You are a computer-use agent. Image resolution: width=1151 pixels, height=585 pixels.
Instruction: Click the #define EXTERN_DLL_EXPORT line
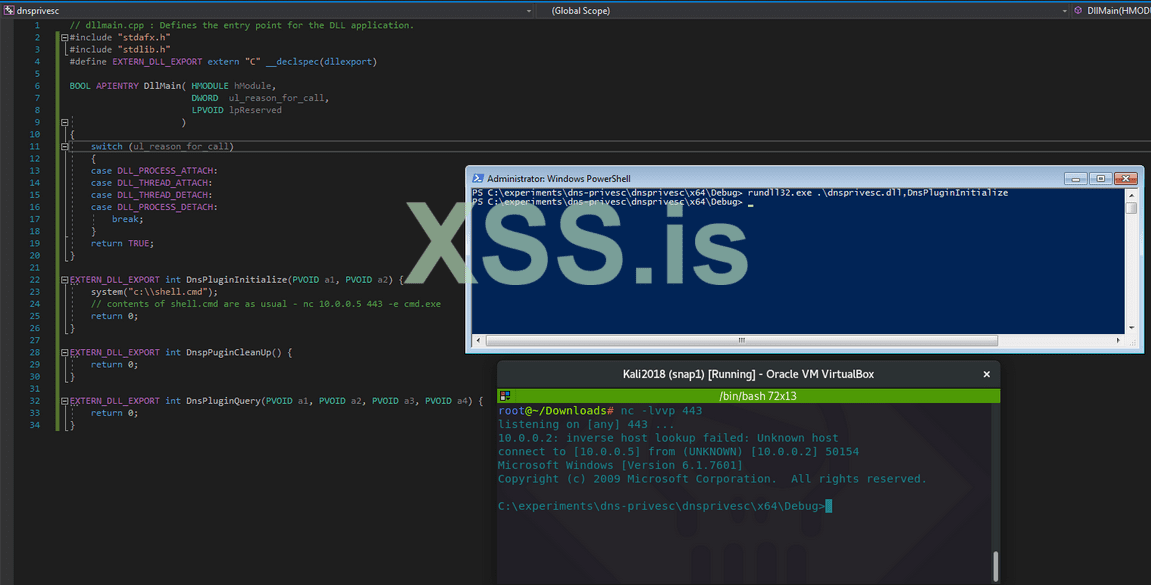(223, 62)
